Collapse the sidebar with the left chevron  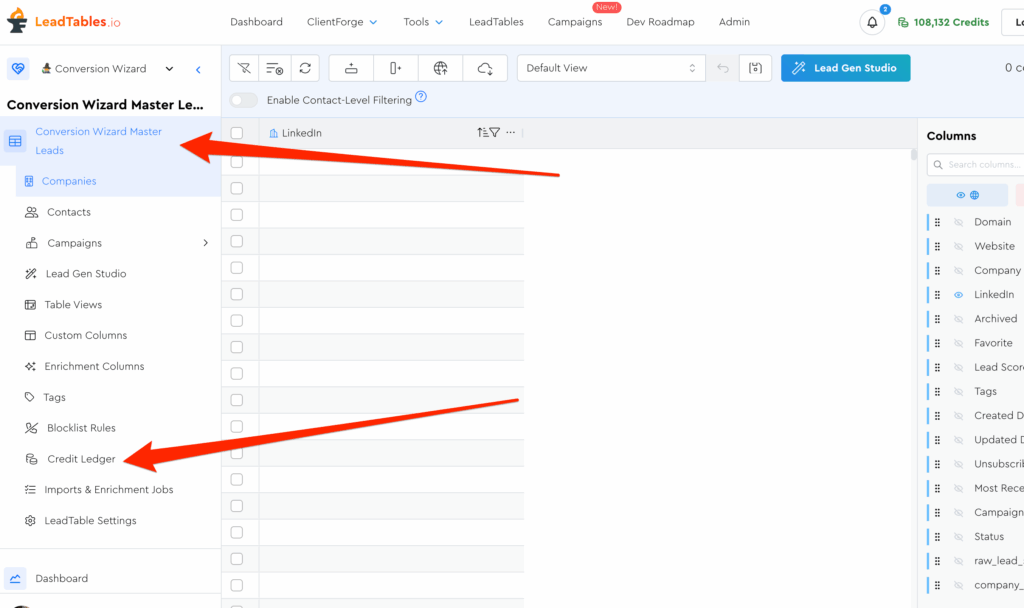coord(198,69)
